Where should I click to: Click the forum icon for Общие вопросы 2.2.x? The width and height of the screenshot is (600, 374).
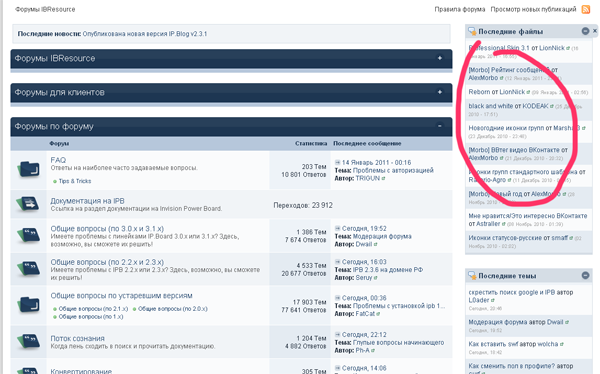(28, 268)
